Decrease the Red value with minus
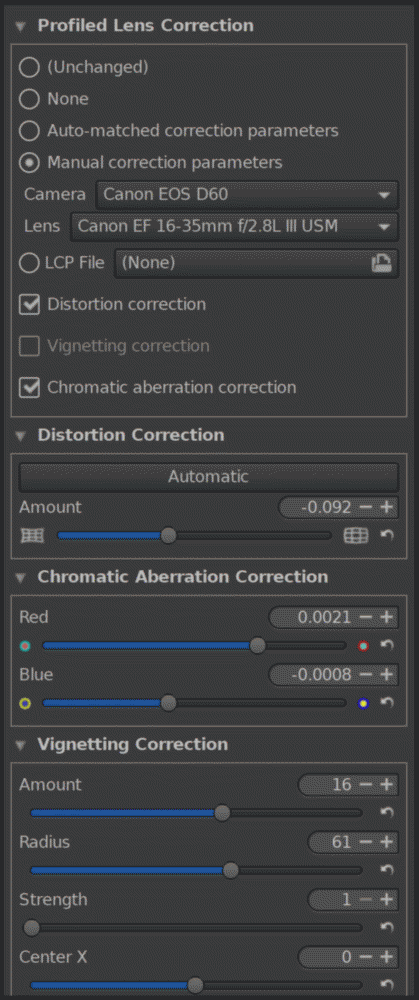This screenshot has height=1000, width=419. 365,617
